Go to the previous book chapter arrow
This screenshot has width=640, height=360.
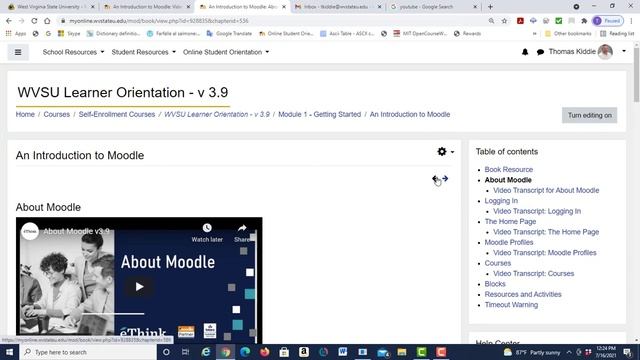(435, 178)
